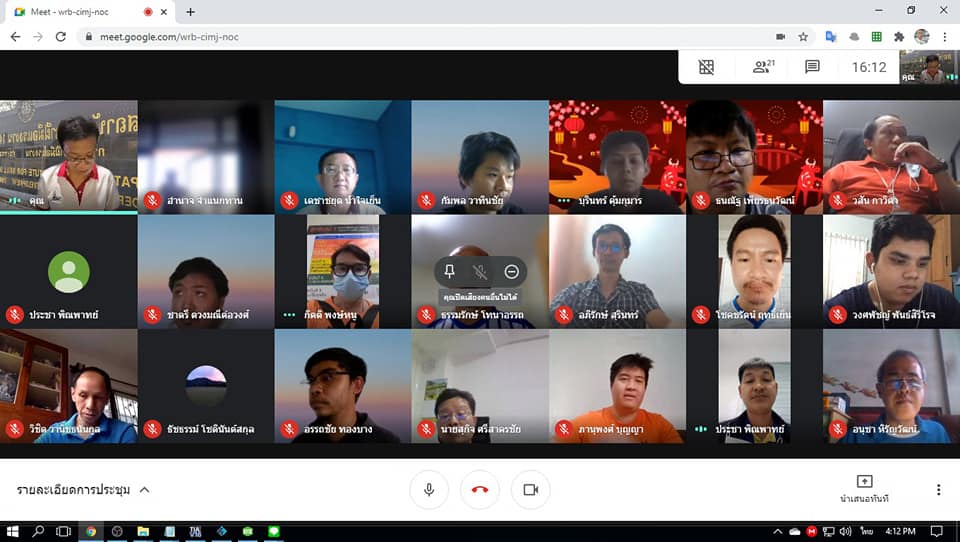Open a new browser tab
This screenshot has height=542, width=960.
point(190,12)
